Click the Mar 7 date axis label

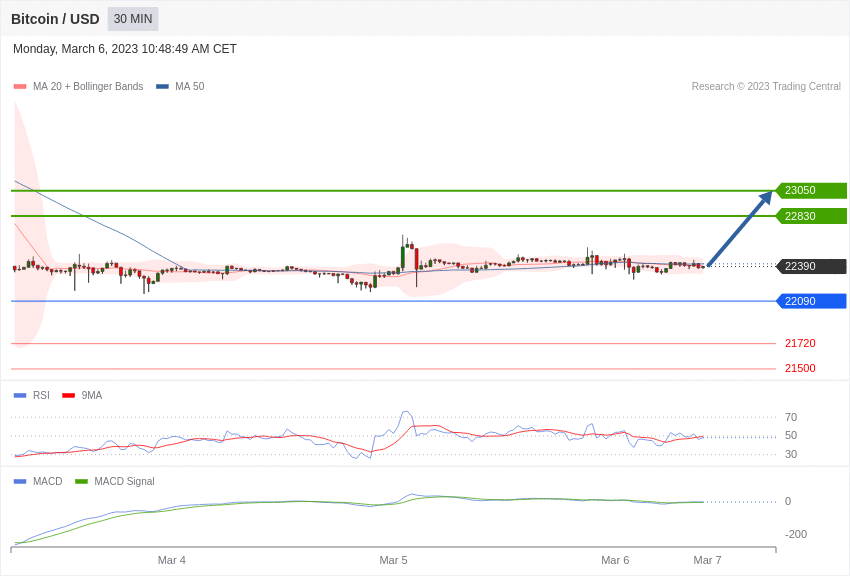707,560
